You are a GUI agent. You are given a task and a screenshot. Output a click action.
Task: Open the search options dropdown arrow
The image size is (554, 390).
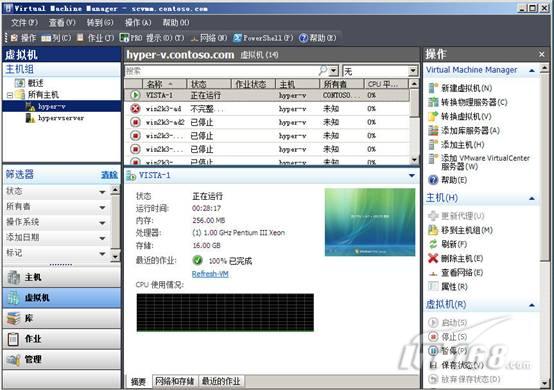[x=334, y=71]
